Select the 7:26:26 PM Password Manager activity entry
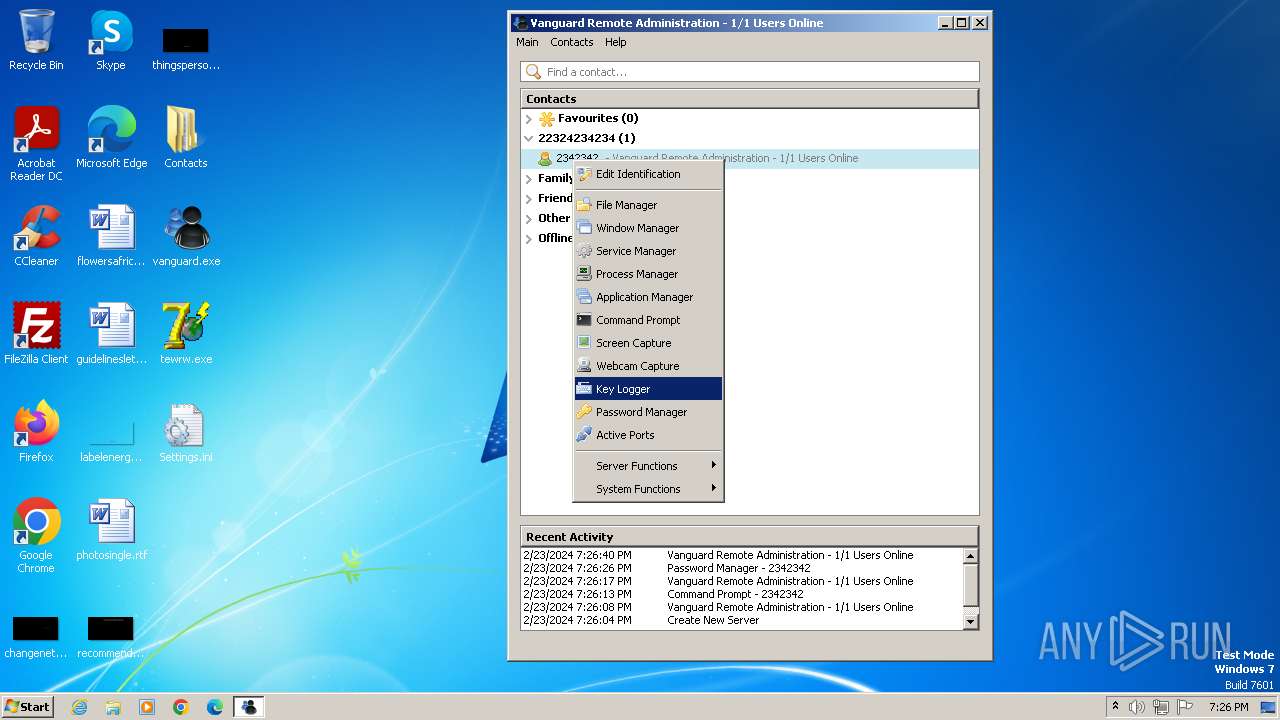Viewport: 1280px width, 720px height. (742, 568)
